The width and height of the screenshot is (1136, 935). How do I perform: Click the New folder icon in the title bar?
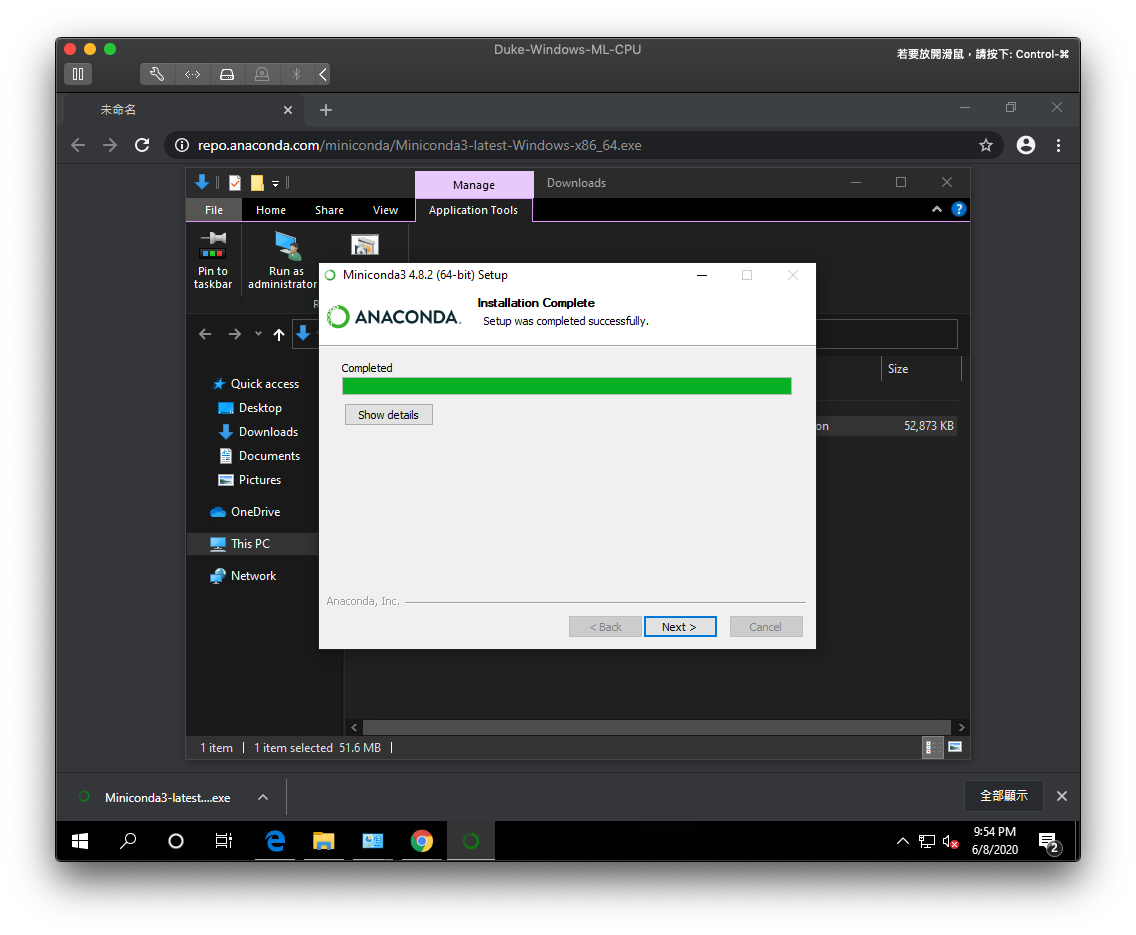click(x=255, y=182)
